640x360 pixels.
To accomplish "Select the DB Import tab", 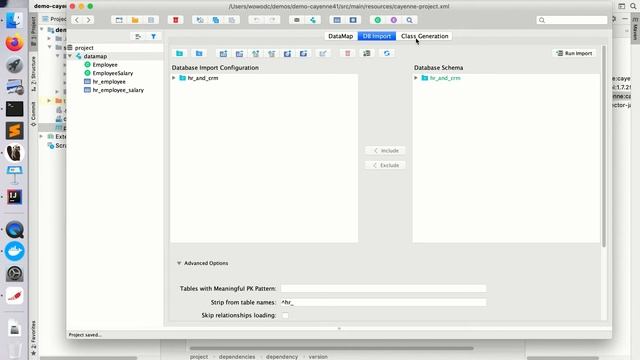I will pyautogui.click(x=377, y=36).
